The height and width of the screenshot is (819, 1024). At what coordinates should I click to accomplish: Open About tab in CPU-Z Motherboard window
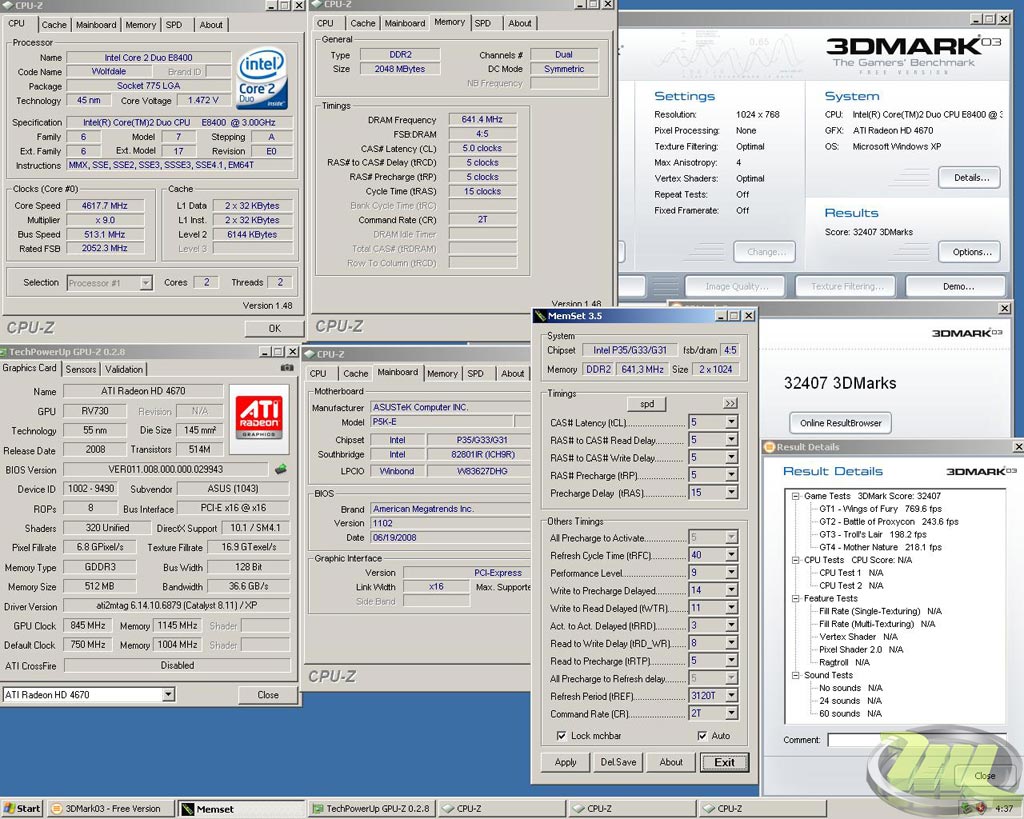[513, 374]
